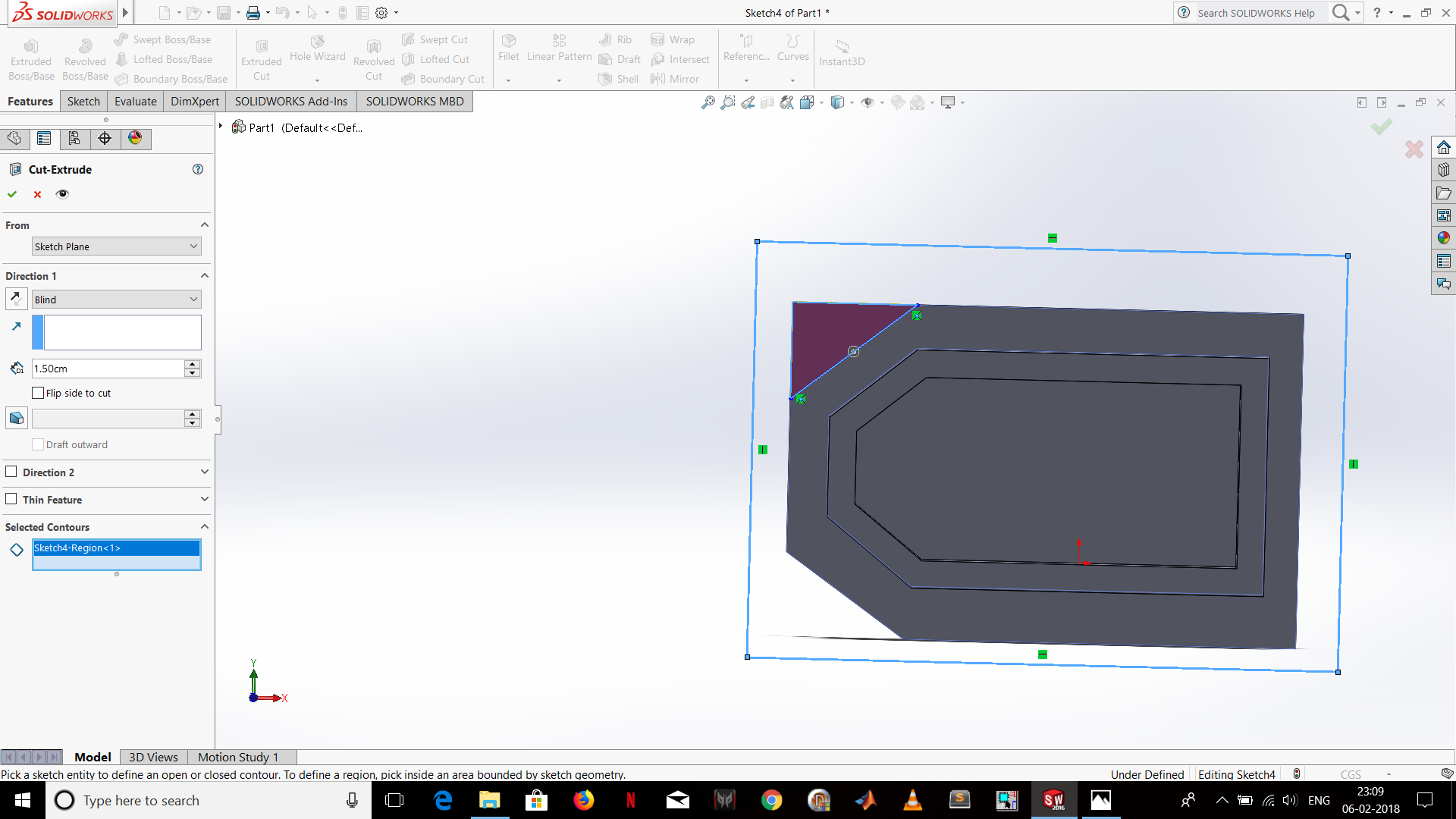
Task: Open the Appearances color ball icon
Action: 1444,238
